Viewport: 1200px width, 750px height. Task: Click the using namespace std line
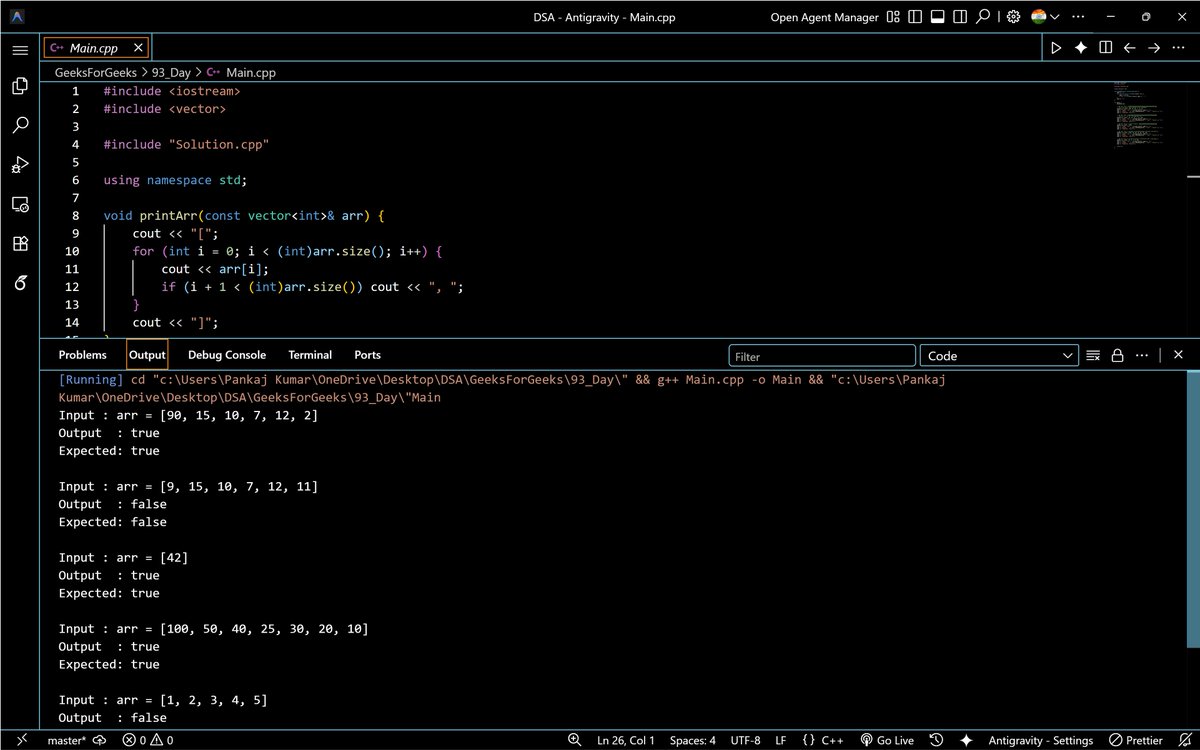pos(175,180)
